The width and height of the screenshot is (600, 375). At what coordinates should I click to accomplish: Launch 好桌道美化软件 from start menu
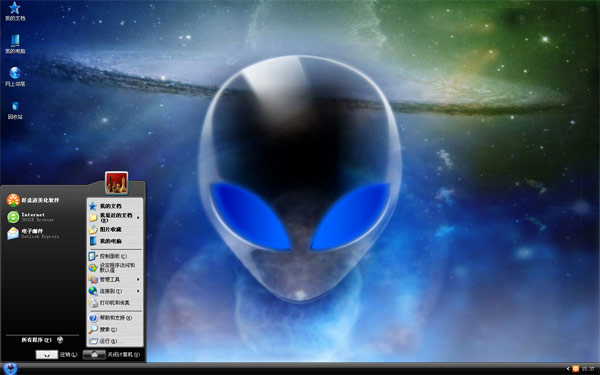coord(33,200)
